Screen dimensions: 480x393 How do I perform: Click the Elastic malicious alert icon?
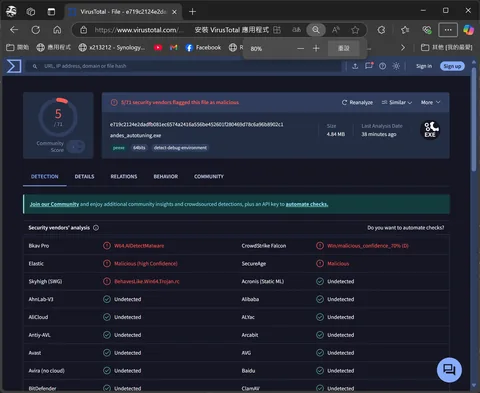pyautogui.click(x=107, y=263)
